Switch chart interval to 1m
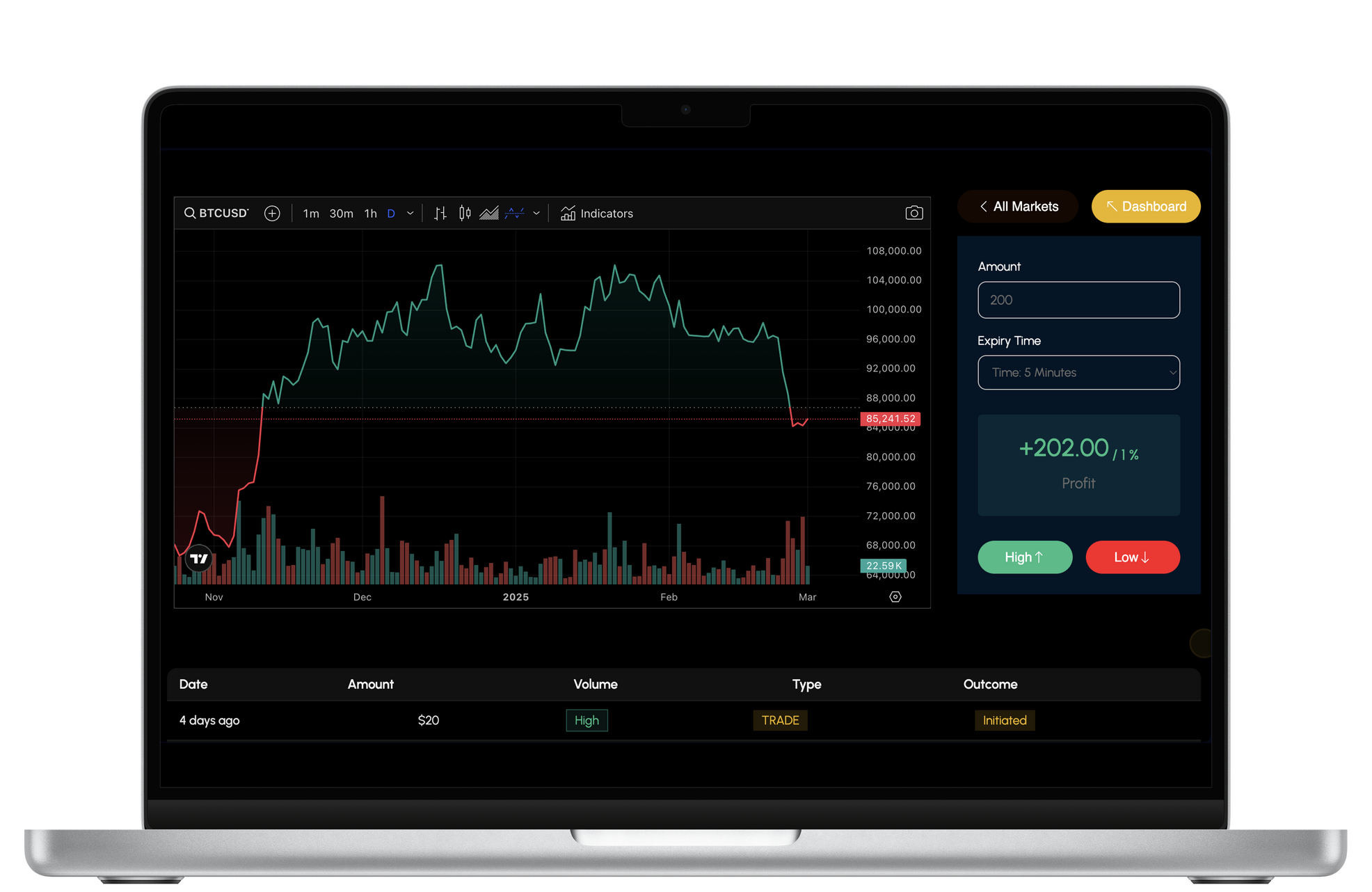The image size is (1372, 892). 311,214
